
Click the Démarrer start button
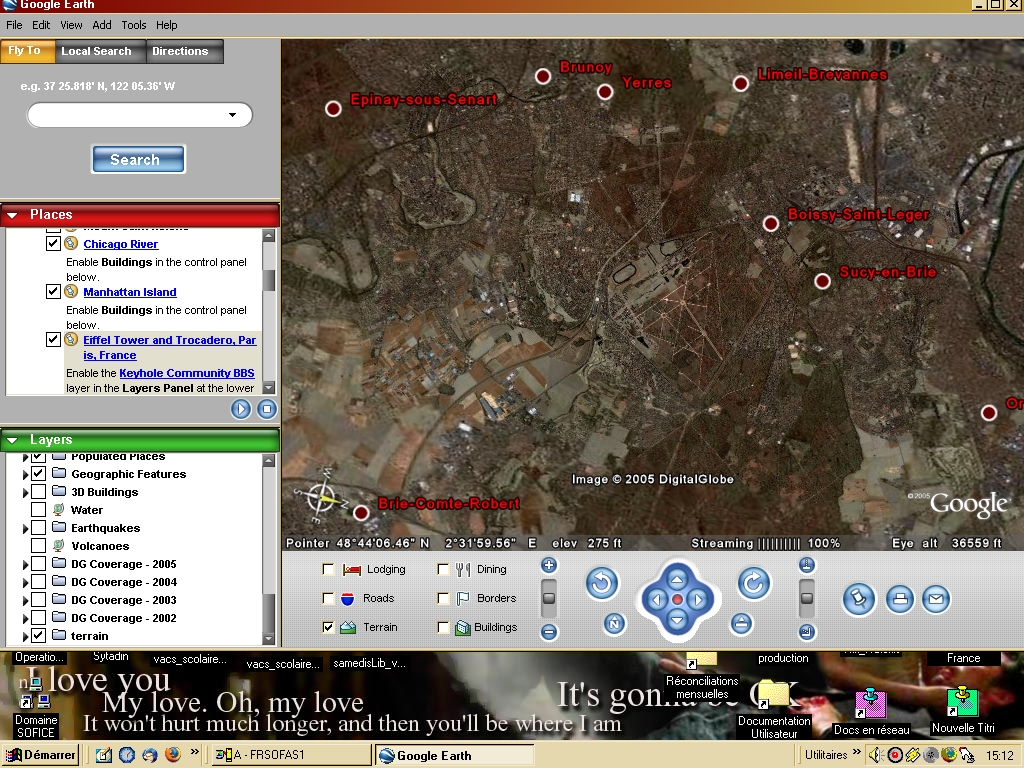click(41, 755)
